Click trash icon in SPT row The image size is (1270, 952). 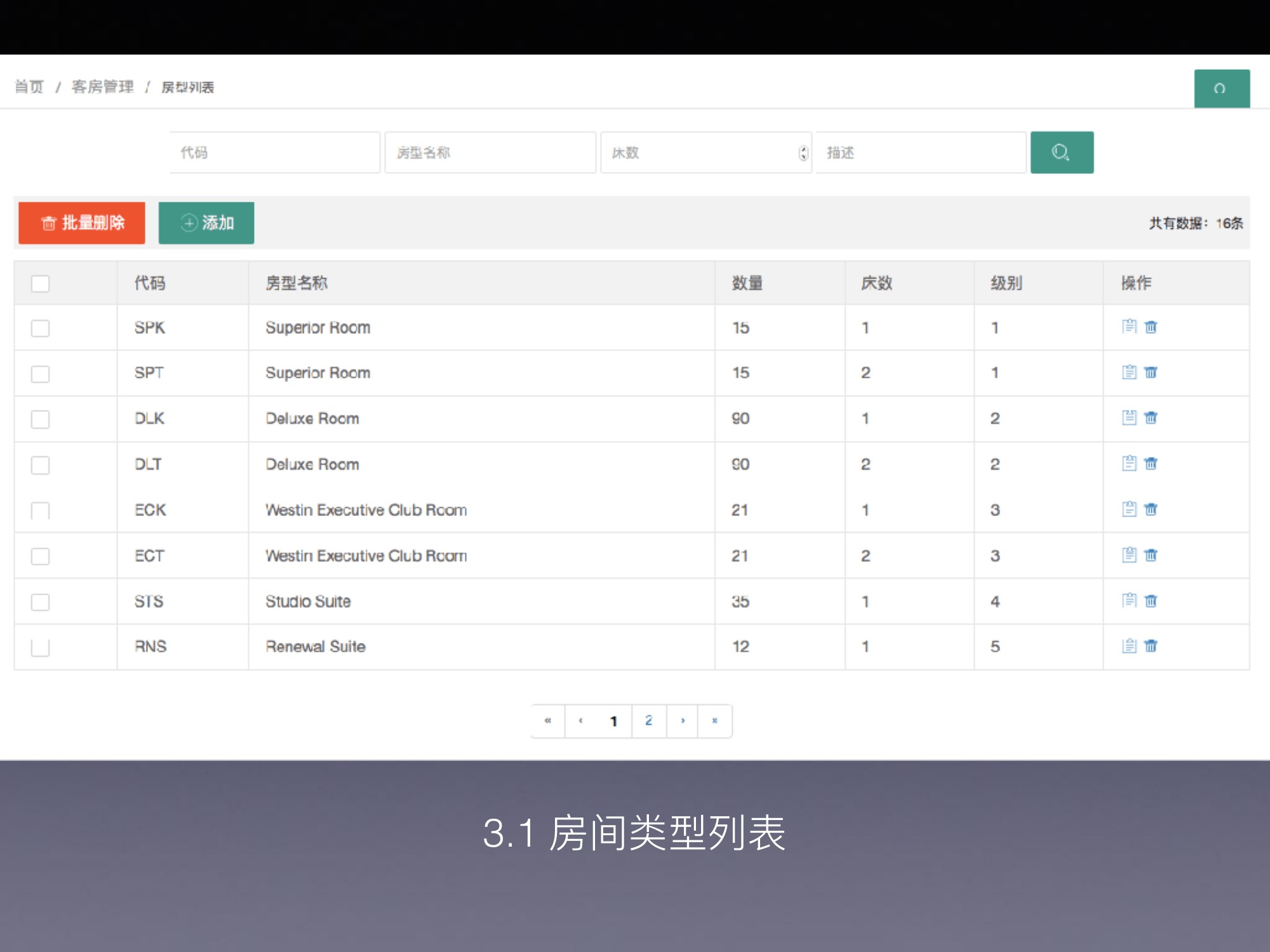point(1151,372)
